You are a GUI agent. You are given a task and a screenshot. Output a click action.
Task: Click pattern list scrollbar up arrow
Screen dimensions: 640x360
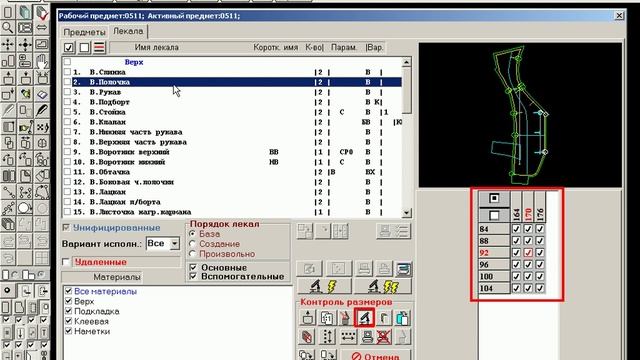click(406, 62)
